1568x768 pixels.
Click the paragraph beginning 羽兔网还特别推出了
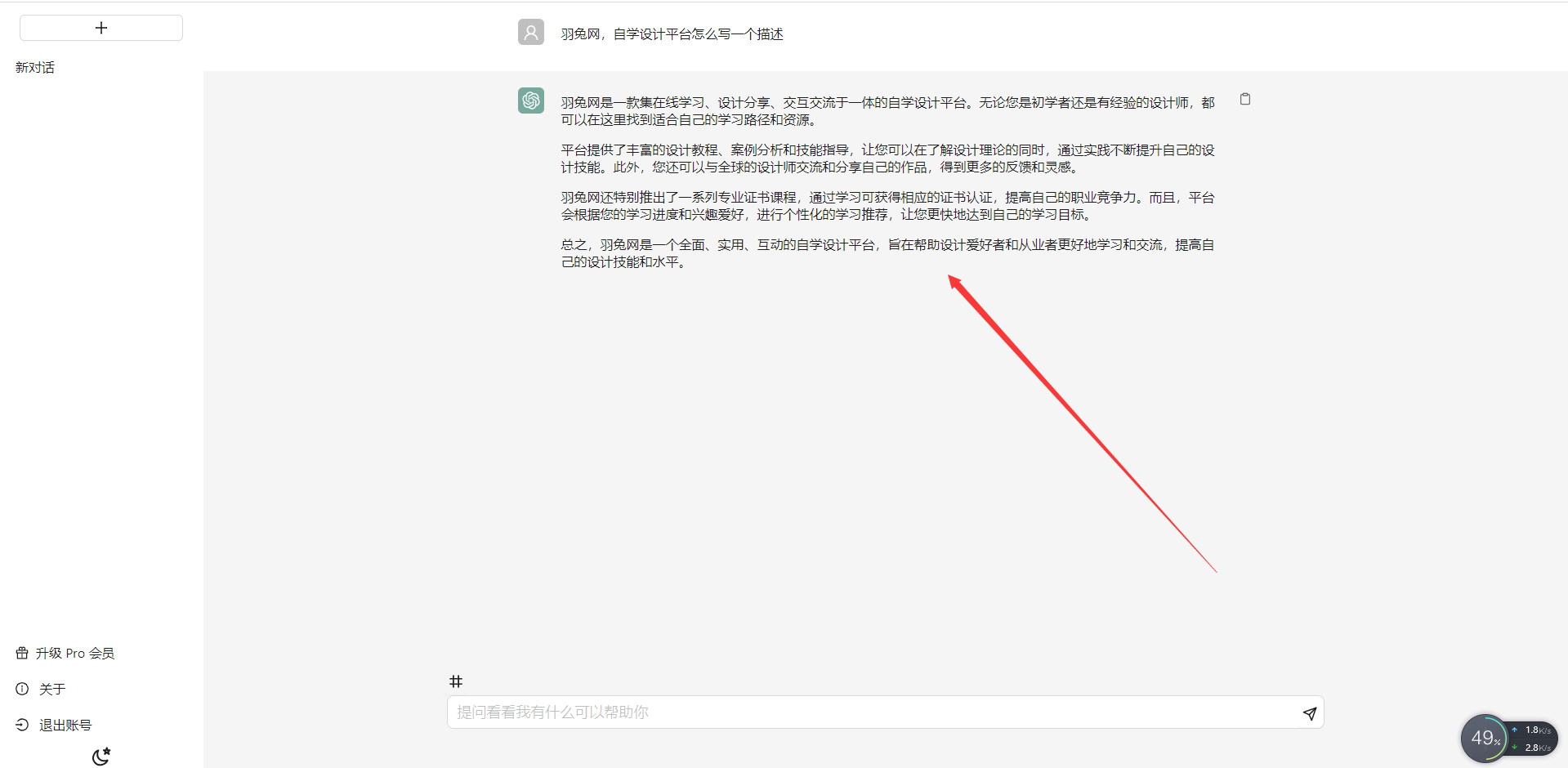pyautogui.click(x=887, y=206)
